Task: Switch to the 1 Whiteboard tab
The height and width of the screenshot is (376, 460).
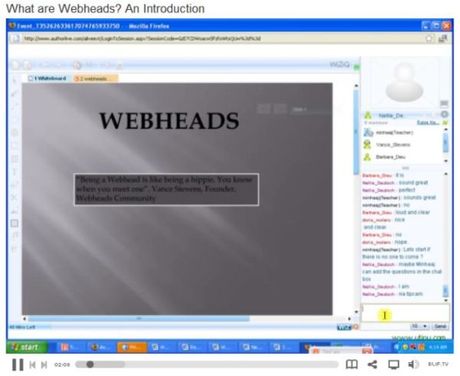Action: 47,78
